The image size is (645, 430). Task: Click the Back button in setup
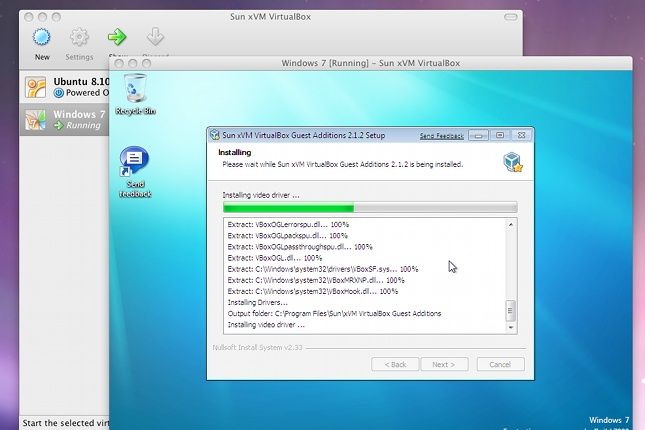pos(395,365)
